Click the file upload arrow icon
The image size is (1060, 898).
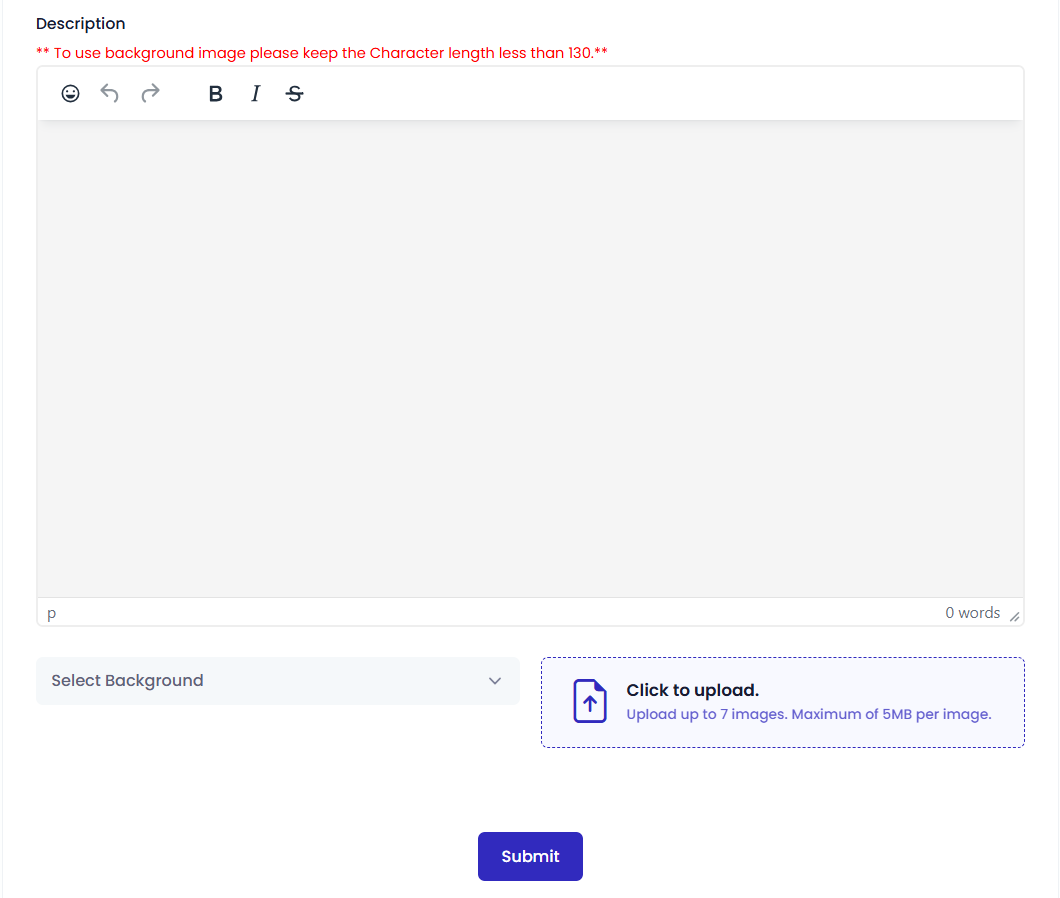[x=590, y=701]
